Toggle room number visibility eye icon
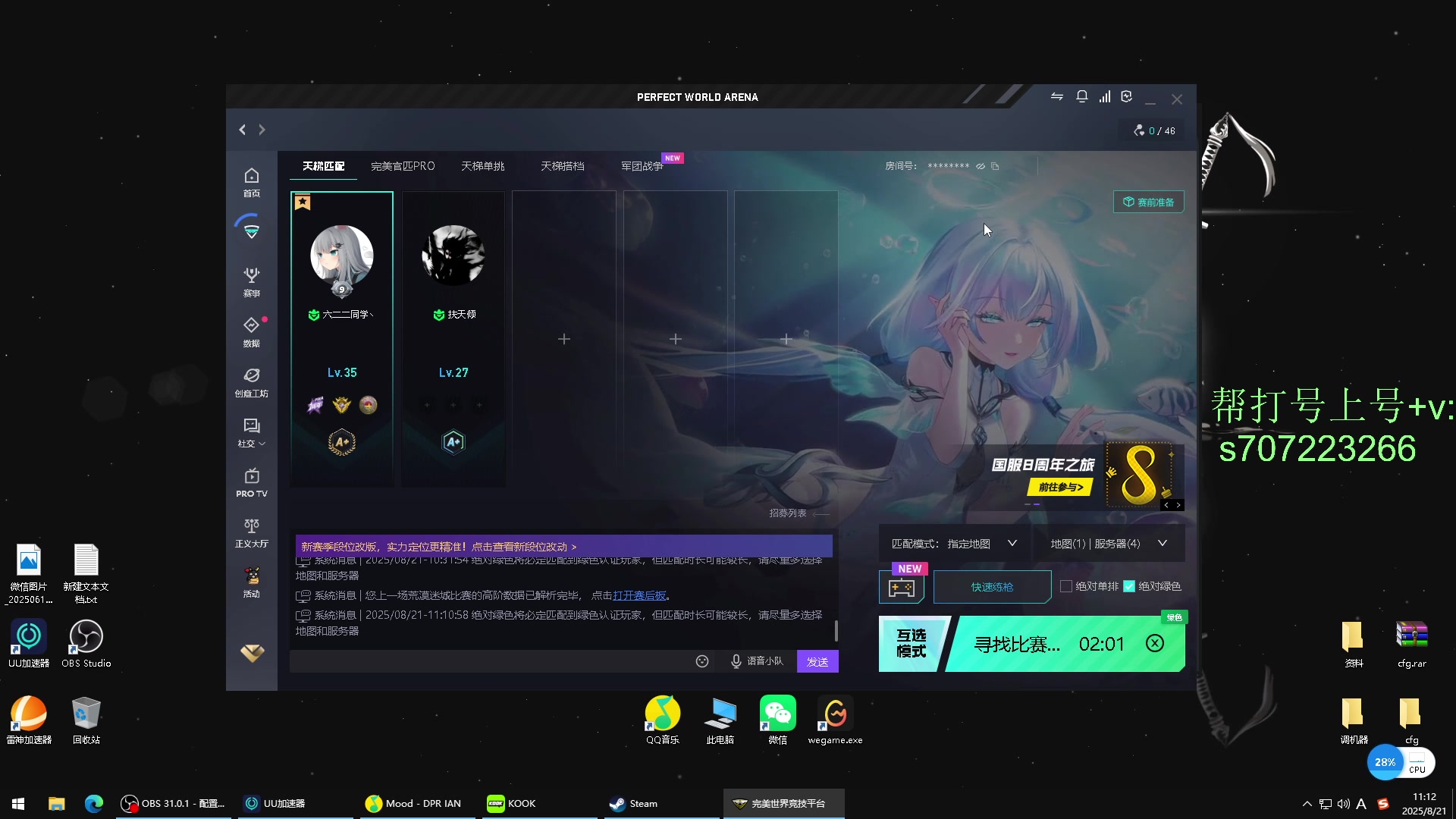The width and height of the screenshot is (1456, 819). 980,166
